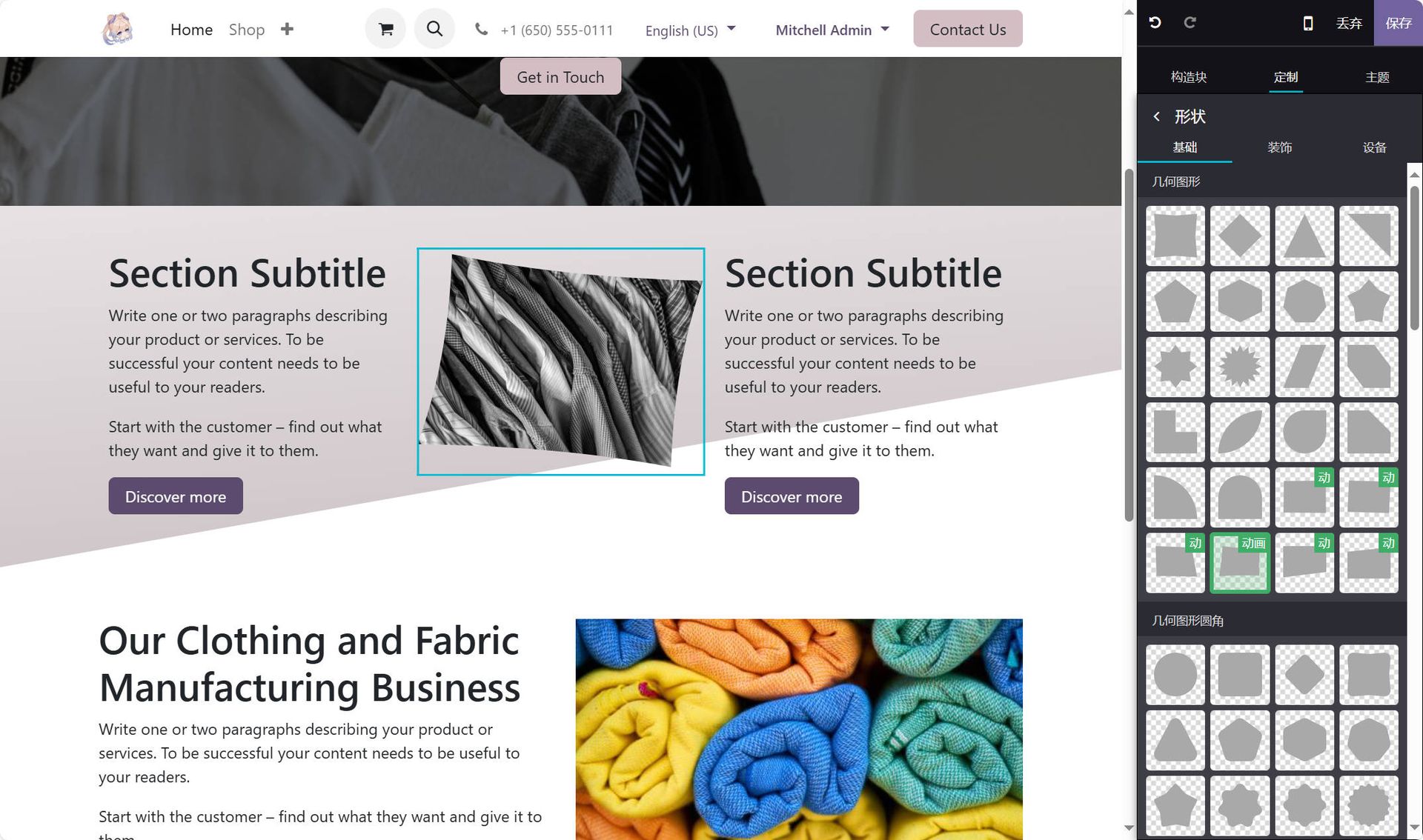This screenshot has height=840, width=1423.
Task: Go back using the arrow beside 形状
Action: pyautogui.click(x=1156, y=116)
